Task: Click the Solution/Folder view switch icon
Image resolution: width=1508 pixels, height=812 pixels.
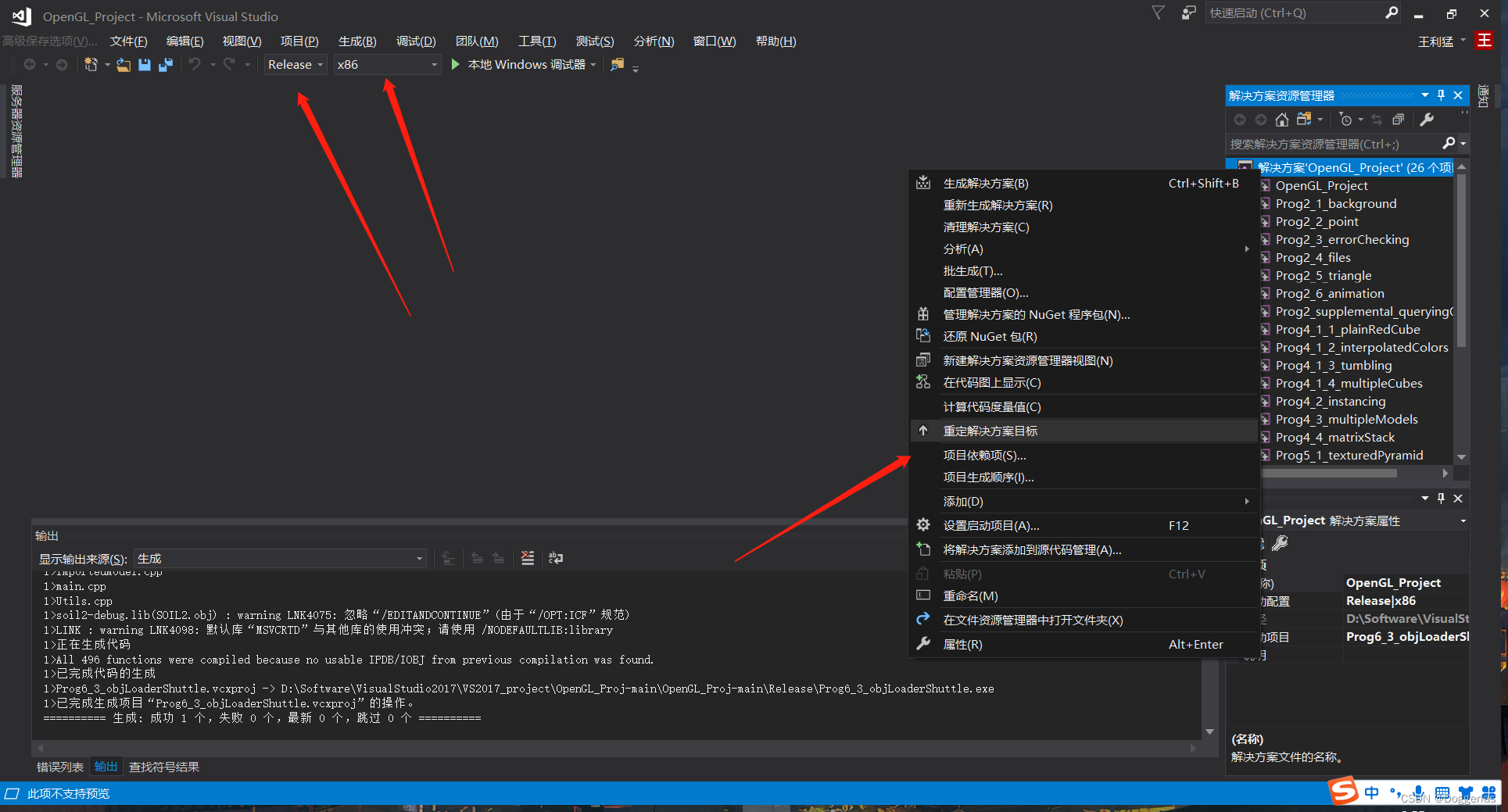Action: point(1303,120)
